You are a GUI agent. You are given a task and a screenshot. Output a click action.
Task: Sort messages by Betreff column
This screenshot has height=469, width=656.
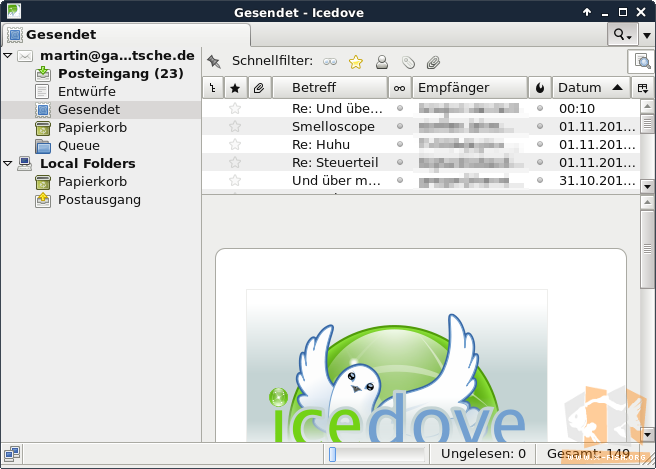330,87
